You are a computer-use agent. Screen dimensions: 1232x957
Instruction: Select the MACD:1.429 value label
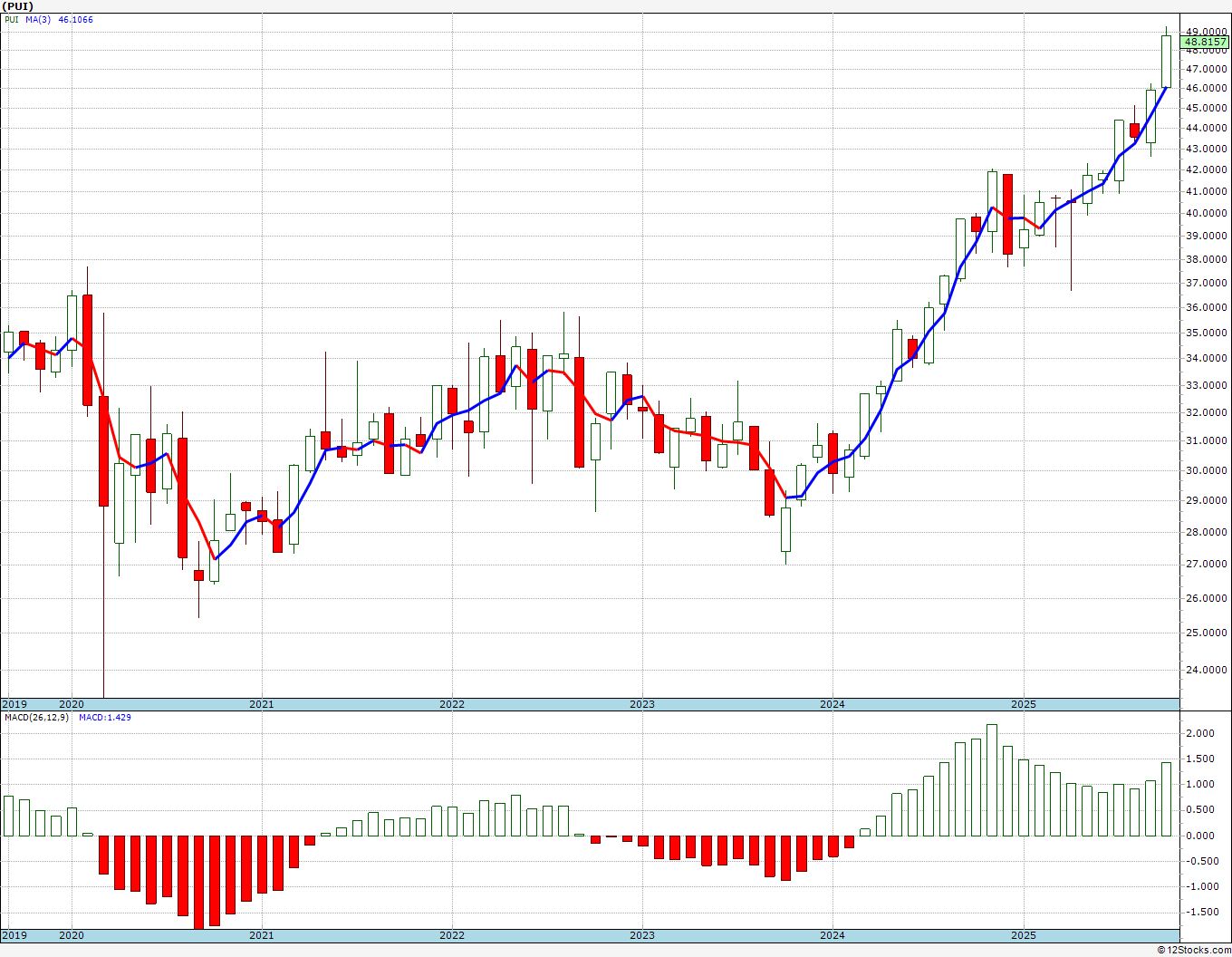[105, 718]
